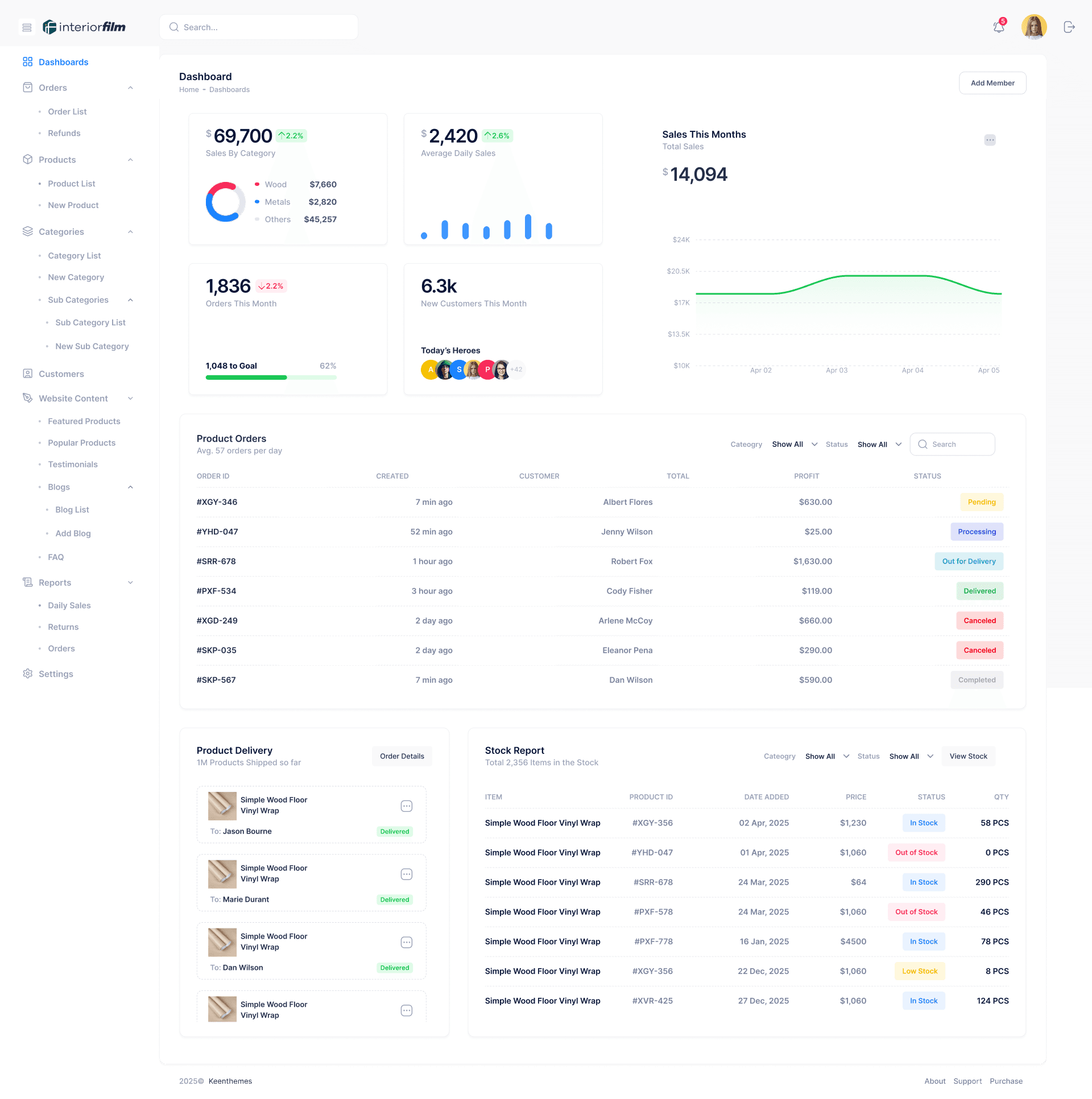The height and width of the screenshot is (1099, 1092).
Task: Click the Customers sidebar icon
Action: [x=27, y=374]
